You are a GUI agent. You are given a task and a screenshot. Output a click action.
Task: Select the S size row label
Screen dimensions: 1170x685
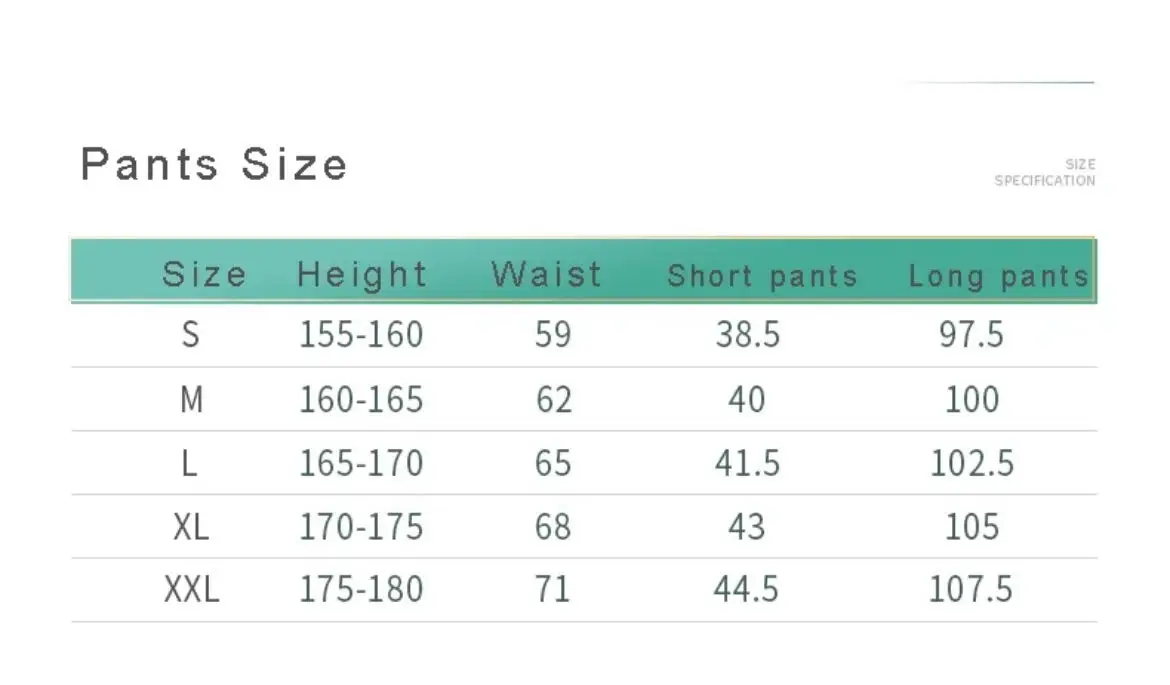(191, 334)
